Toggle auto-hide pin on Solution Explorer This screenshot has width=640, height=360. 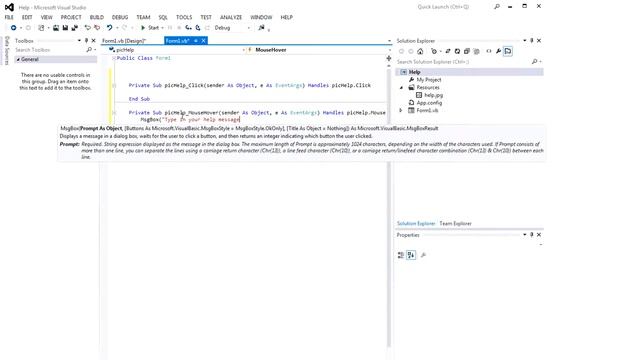[x=531, y=41]
